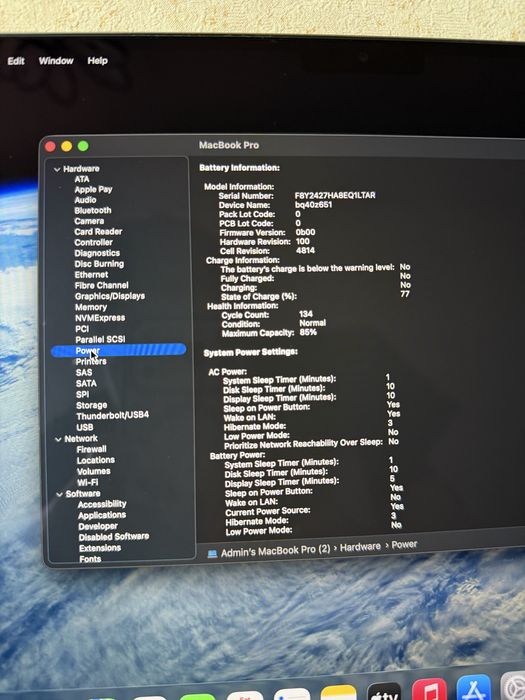This screenshot has width=525, height=700.
Task: Select Applications under Software
Action: click(x=102, y=515)
